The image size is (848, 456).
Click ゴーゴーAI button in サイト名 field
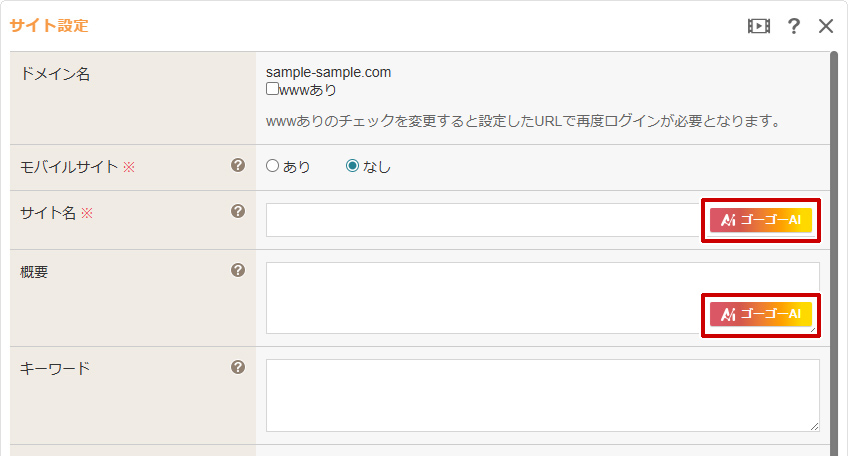[x=761, y=220]
